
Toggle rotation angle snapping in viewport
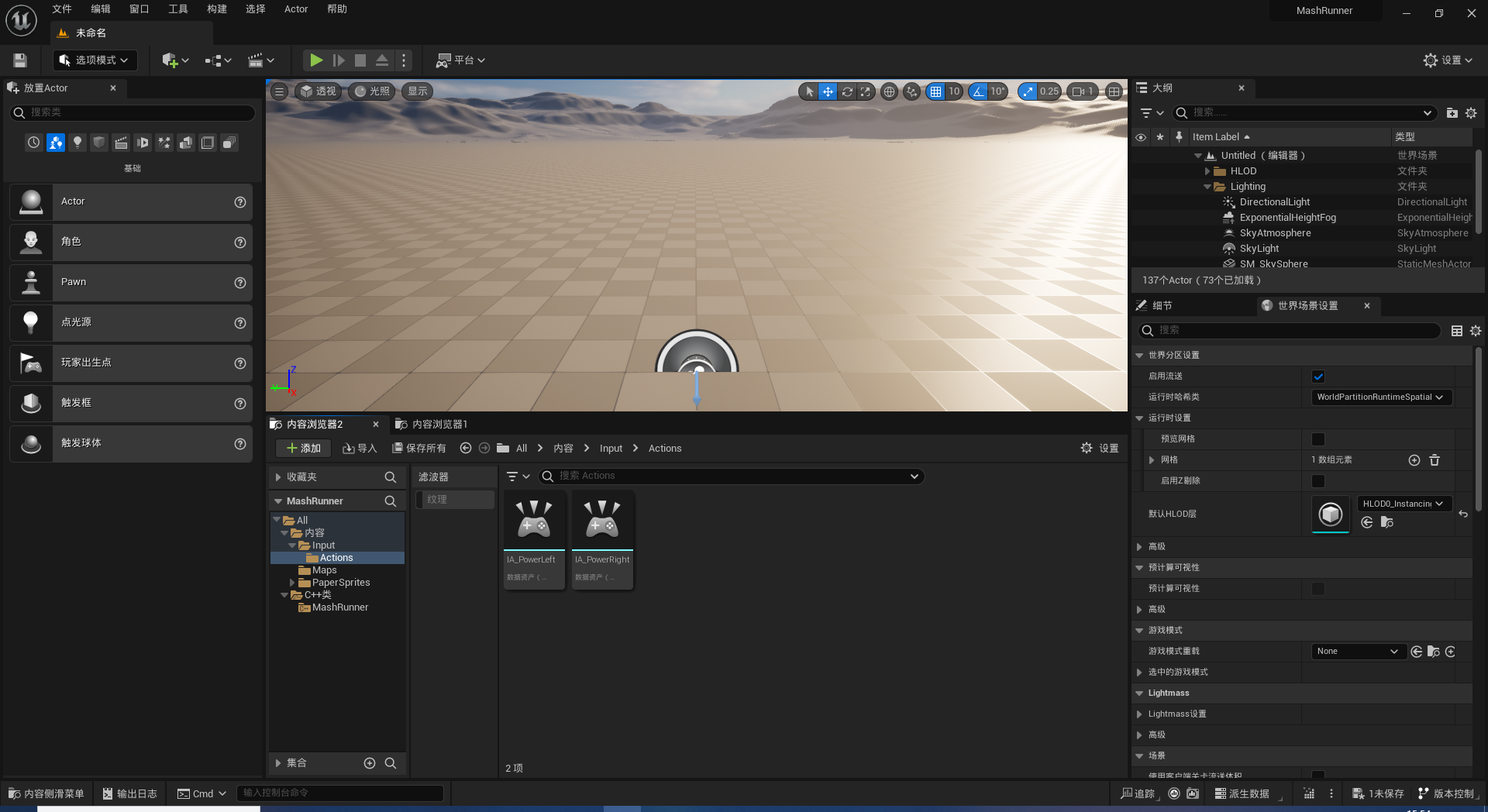click(x=978, y=91)
